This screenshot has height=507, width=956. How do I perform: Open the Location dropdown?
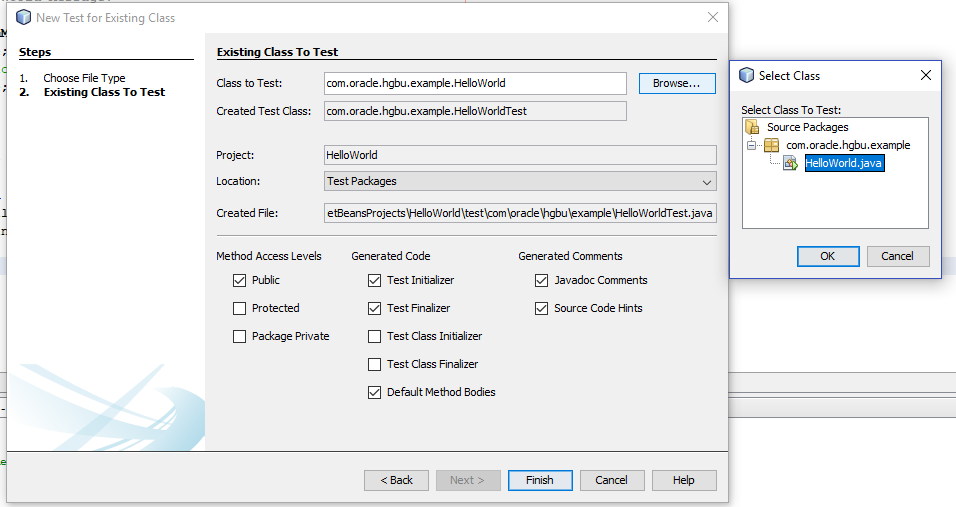707,182
